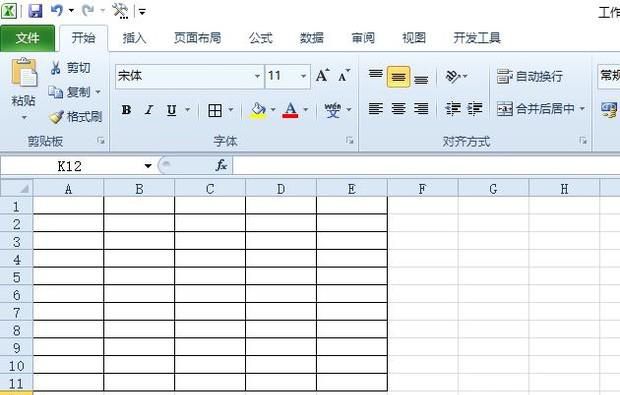Click inside the formula bar input
620x395 pixels.
[426, 165]
